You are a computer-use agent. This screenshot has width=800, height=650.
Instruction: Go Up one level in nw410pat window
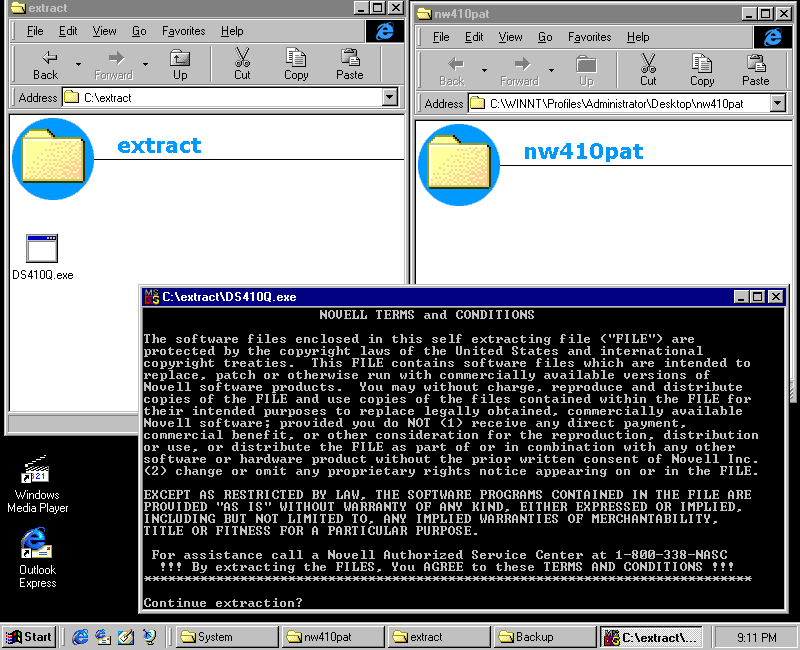pyautogui.click(x=586, y=71)
